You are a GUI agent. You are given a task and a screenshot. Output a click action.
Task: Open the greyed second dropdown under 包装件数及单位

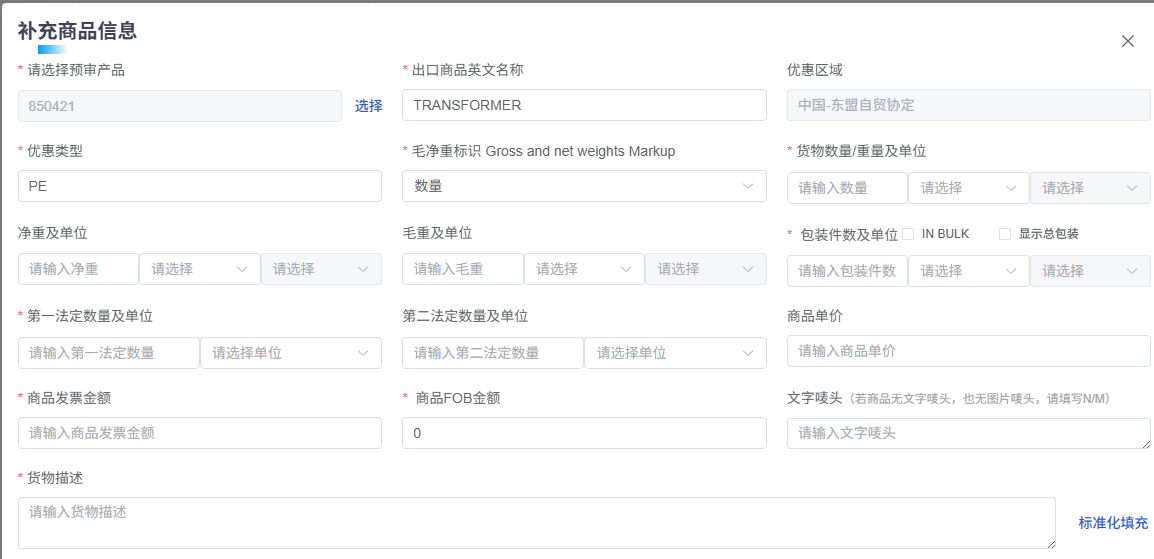(1090, 270)
